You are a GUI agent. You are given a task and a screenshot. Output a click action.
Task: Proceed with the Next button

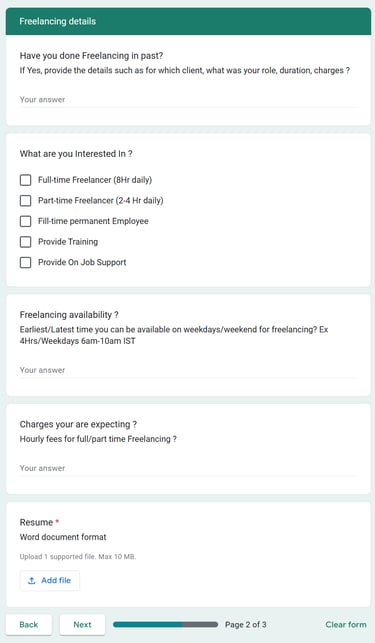click(82, 625)
